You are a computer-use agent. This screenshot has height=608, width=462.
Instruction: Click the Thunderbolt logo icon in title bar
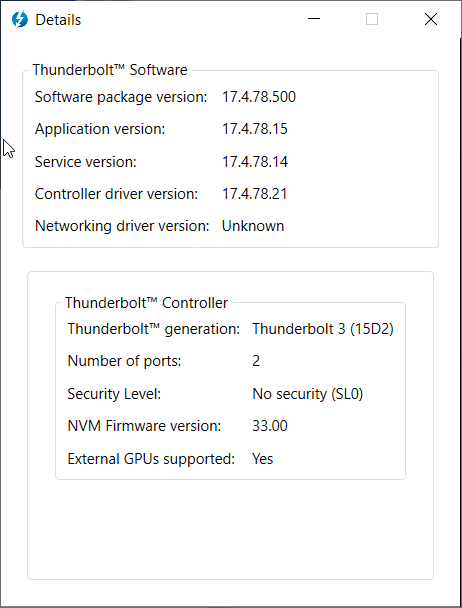pyautogui.click(x=20, y=19)
